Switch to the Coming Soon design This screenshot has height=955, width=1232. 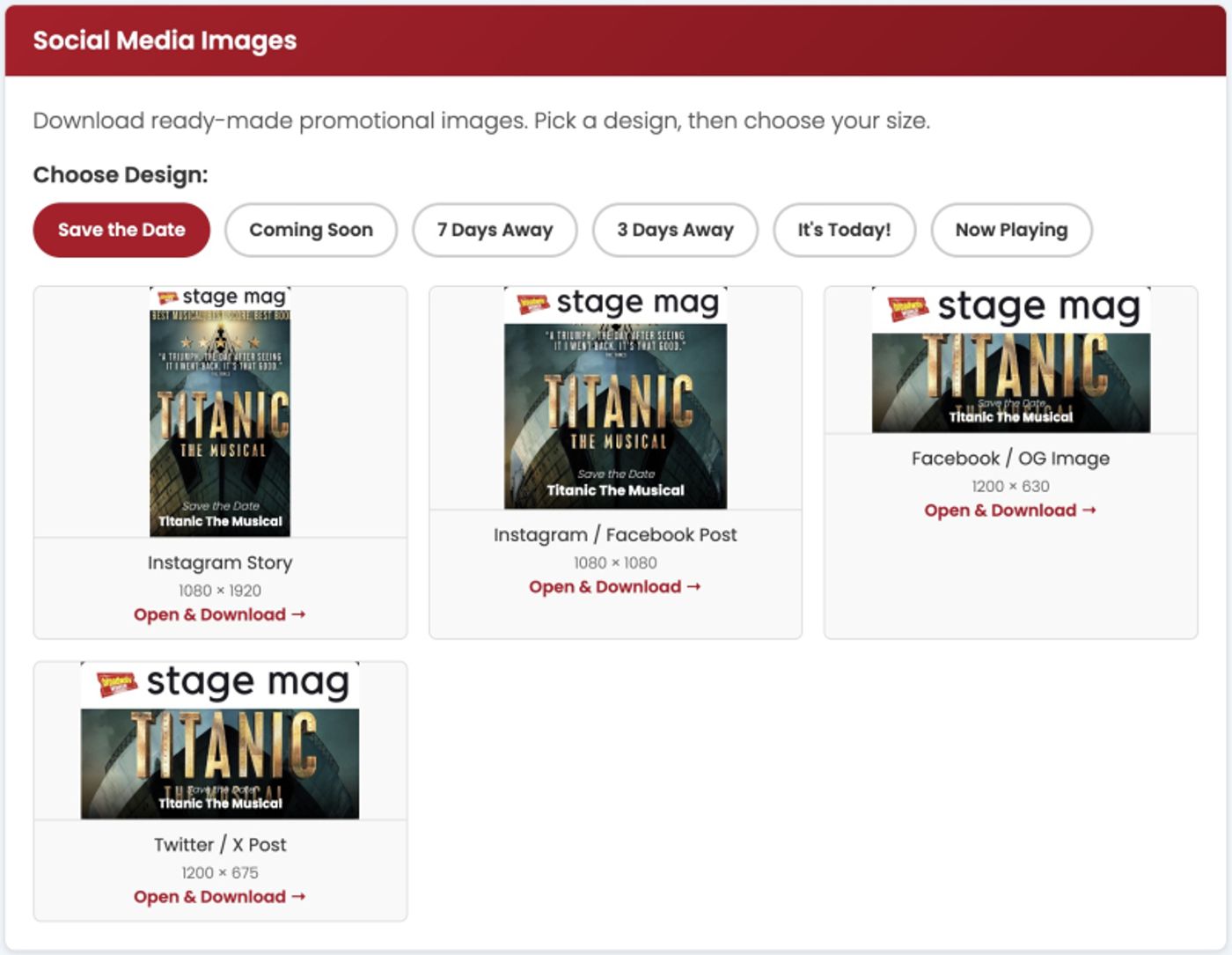coord(311,230)
